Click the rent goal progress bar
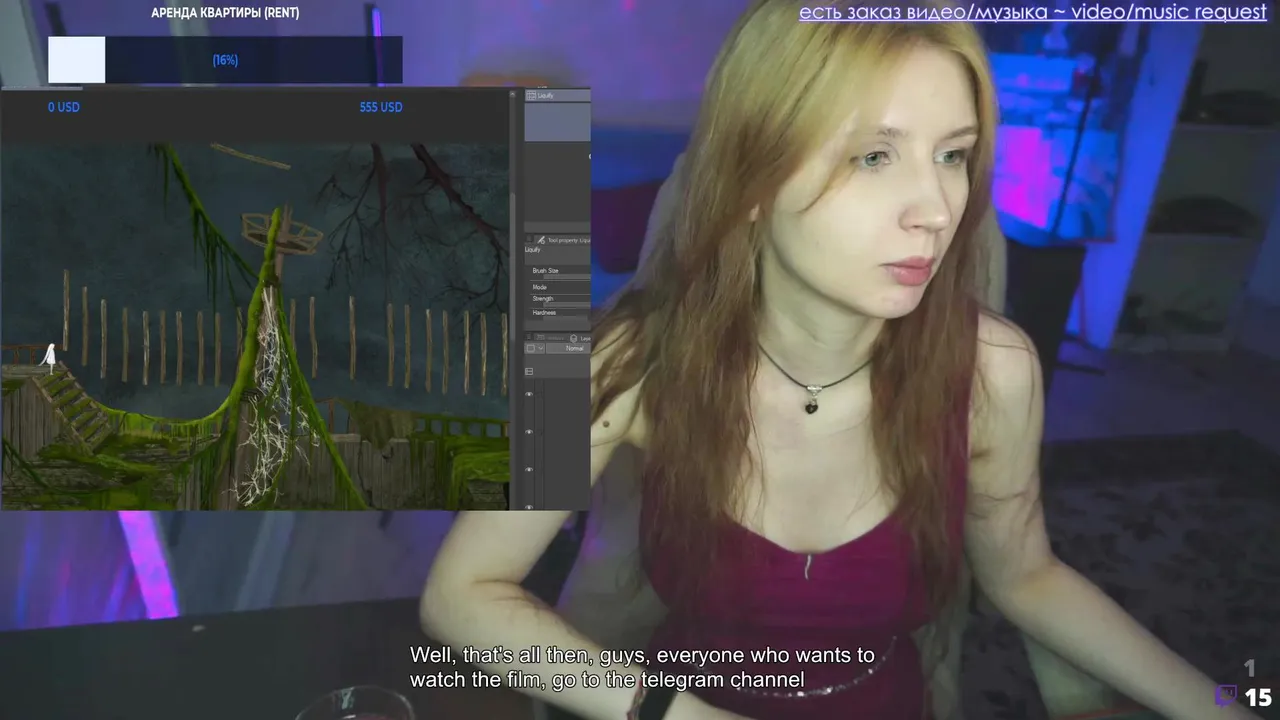Image resolution: width=1280 pixels, height=720 pixels. [225, 60]
